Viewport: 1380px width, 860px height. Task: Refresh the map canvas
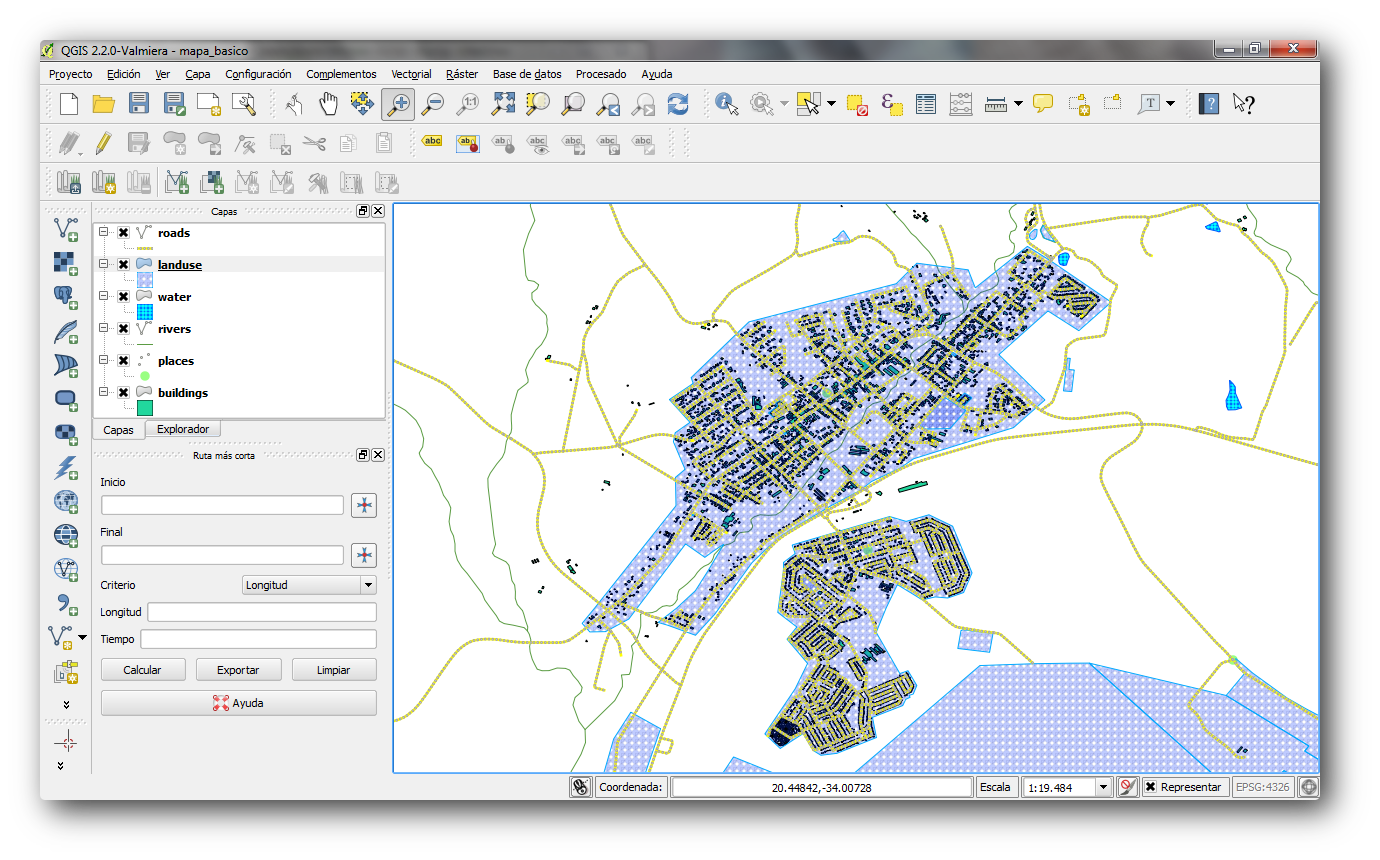click(x=678, y=103)
